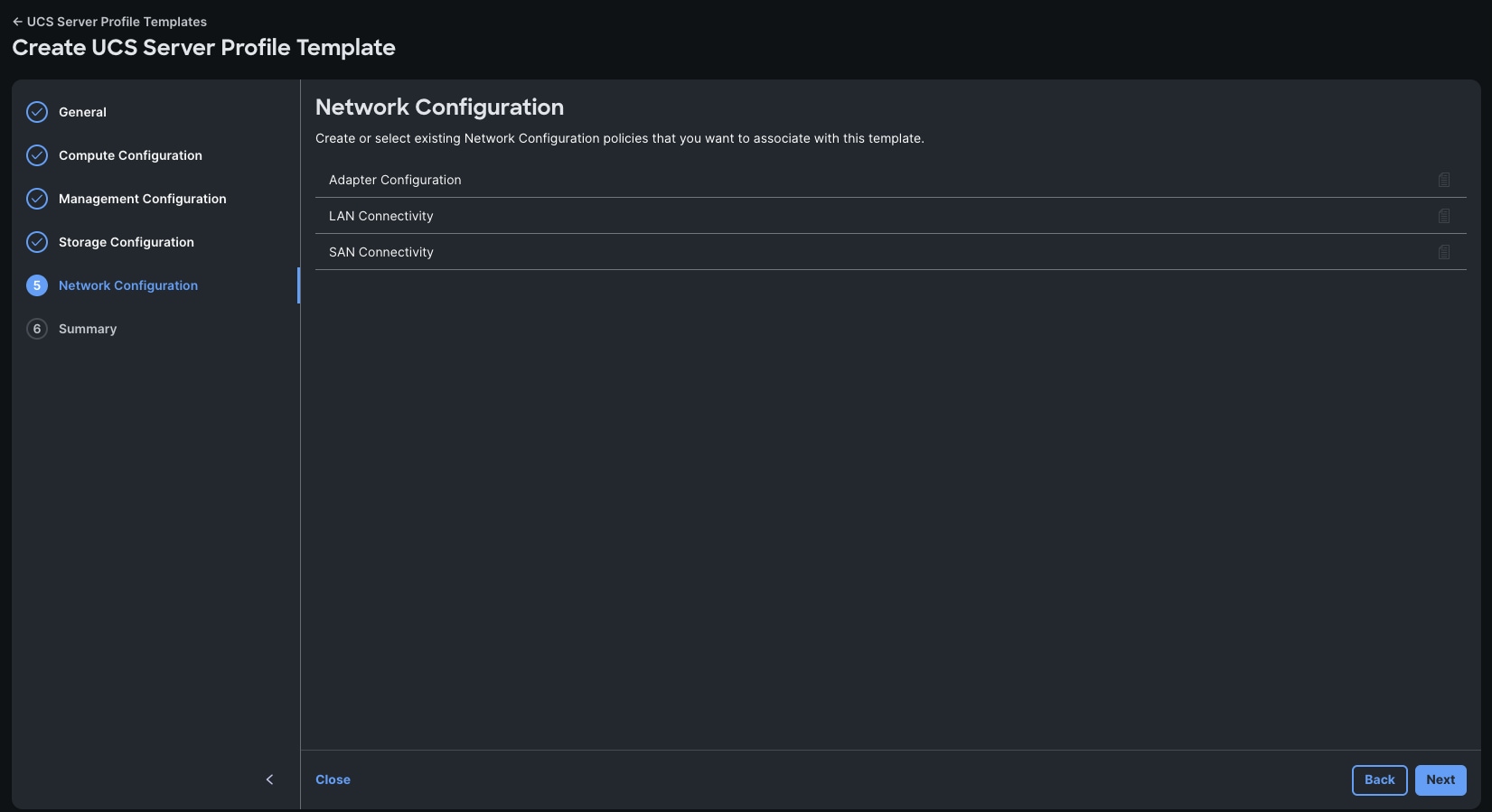Click the General step checkmark icon
Screen dimensions: 1492x812
pos(37,112)
